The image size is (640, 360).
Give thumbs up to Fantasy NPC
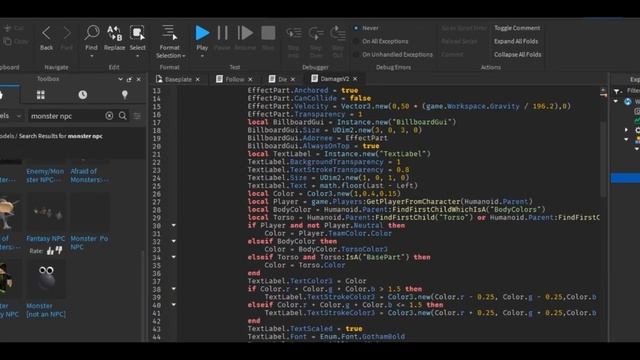(x=50, y=251)
